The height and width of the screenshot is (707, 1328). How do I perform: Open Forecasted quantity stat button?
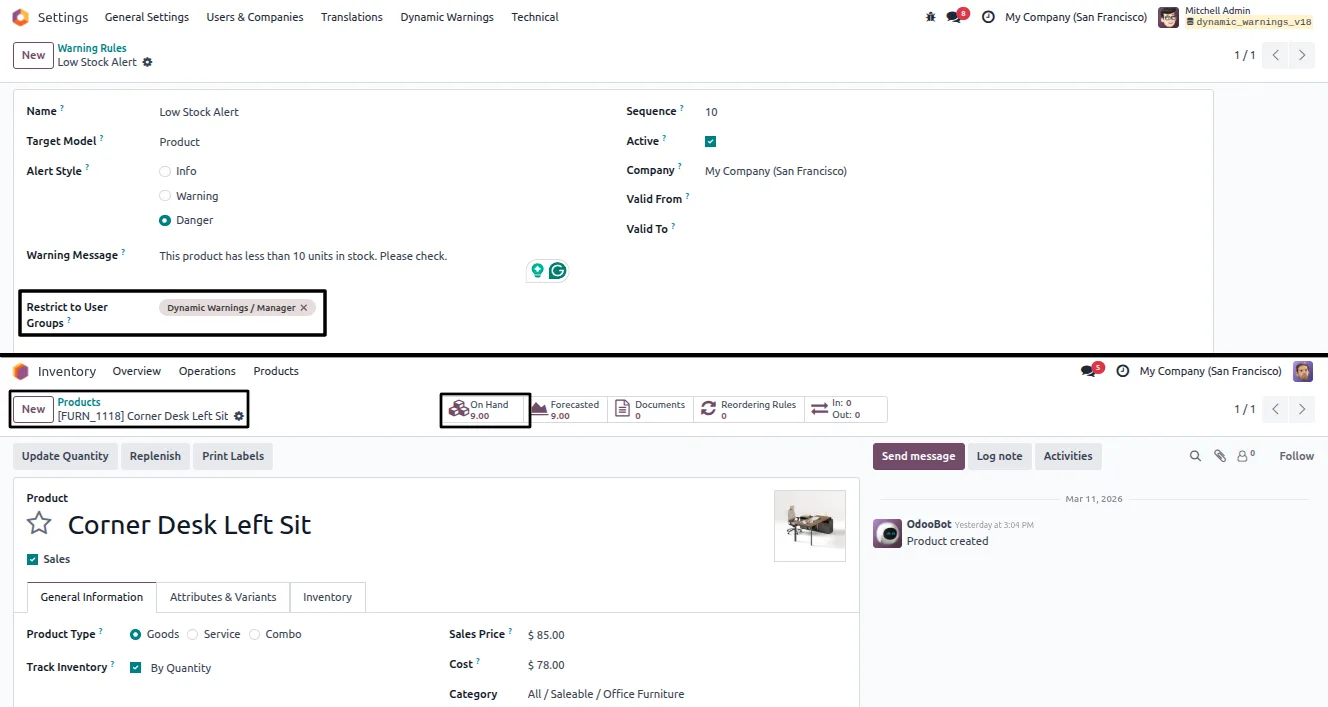[567, 409]
